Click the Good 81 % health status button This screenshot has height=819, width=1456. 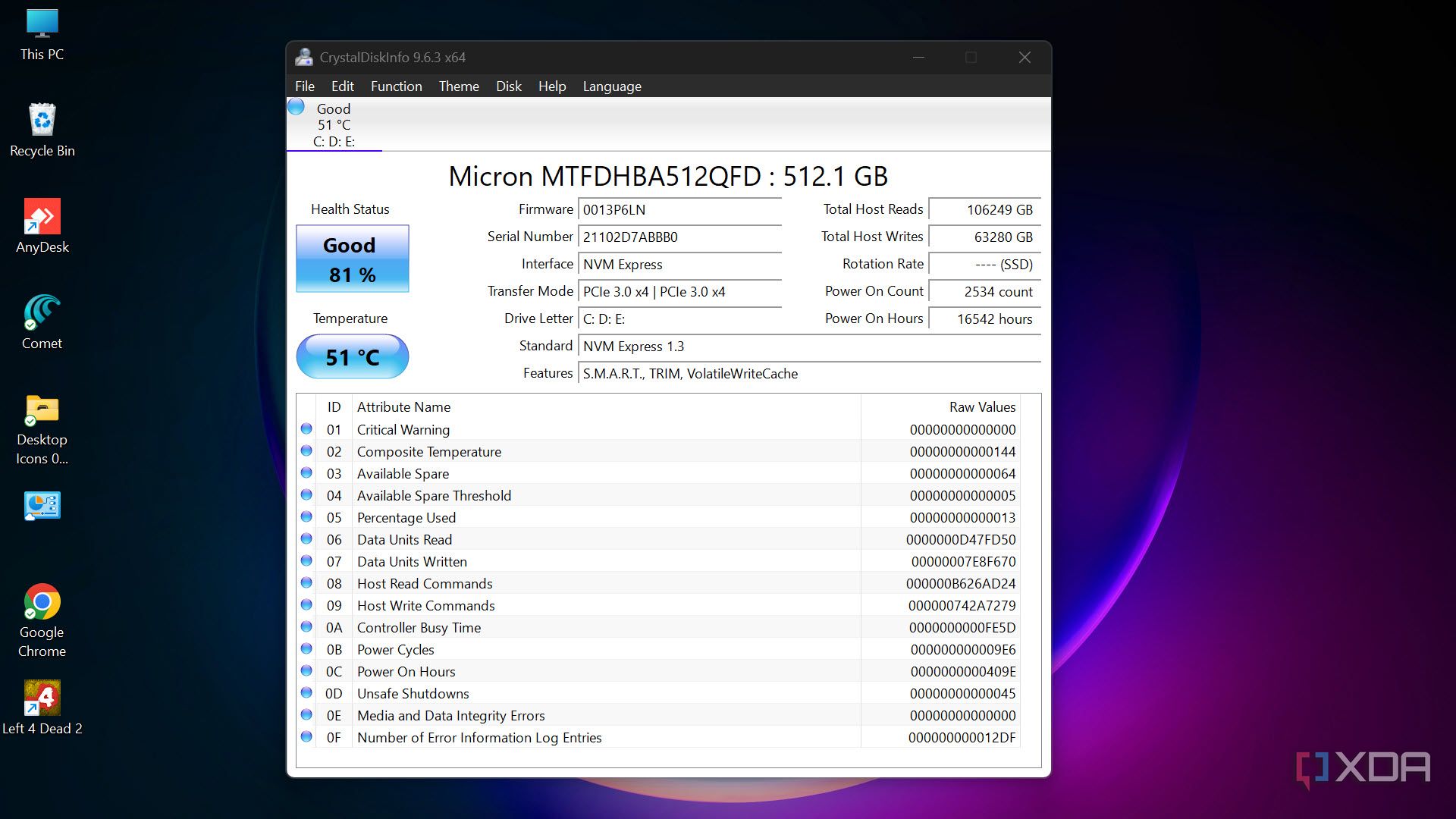pos(353,259)
